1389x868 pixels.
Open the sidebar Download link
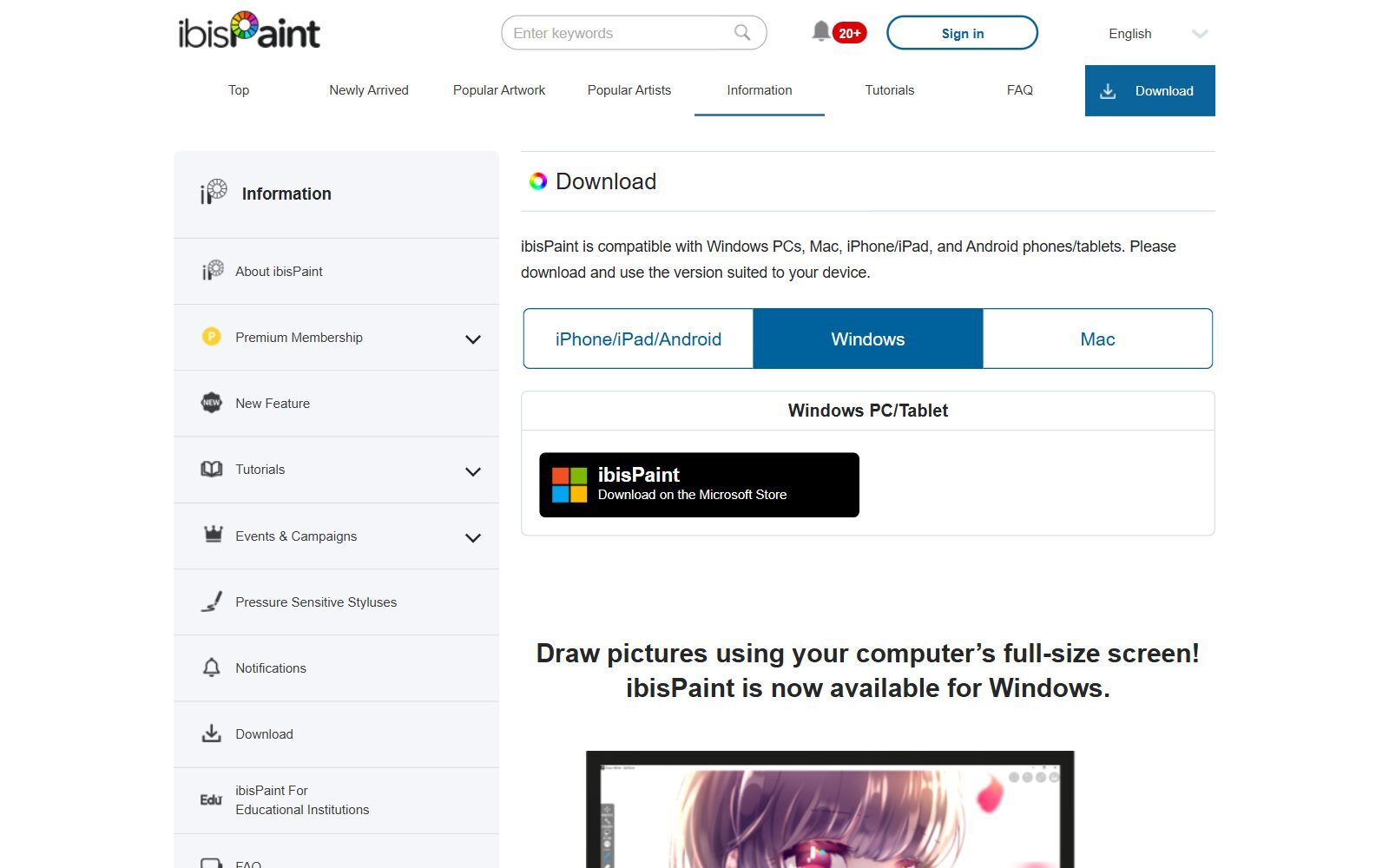click(336, 733)
